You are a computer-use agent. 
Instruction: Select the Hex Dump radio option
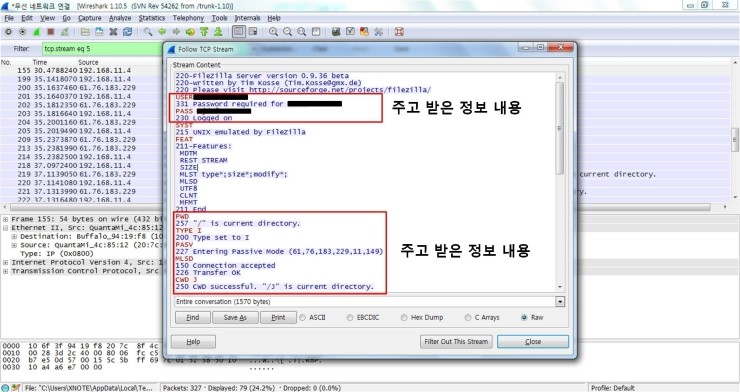click(x=404, y=317)
